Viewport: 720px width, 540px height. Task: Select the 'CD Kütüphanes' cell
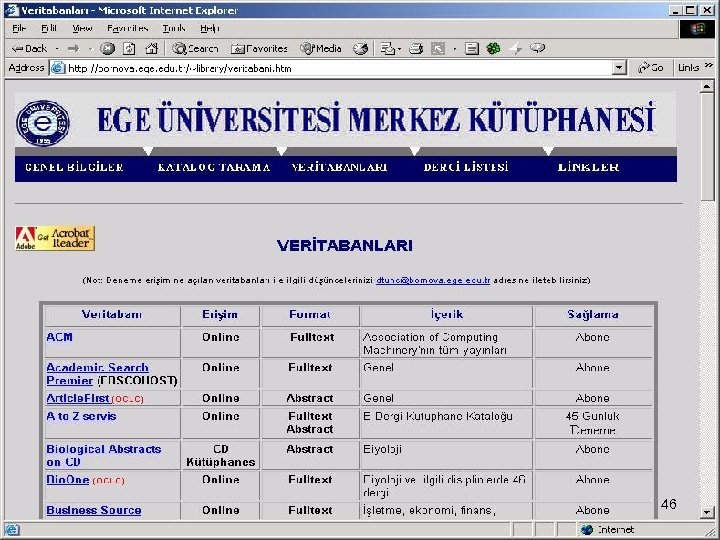click(x=220, y=456)
